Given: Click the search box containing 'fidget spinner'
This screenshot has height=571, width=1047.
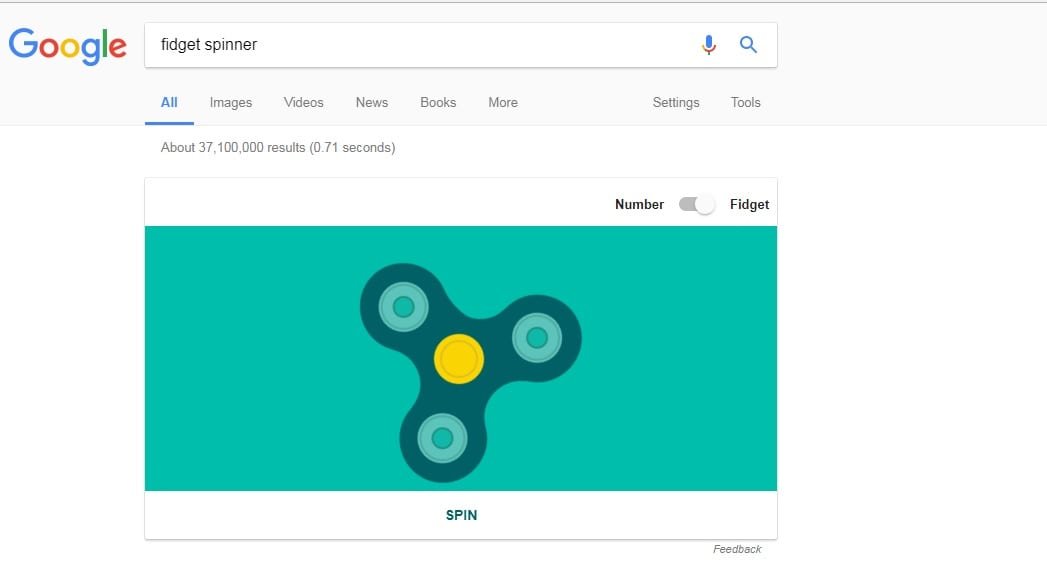Looking at the screenshot, I should 420,45.
